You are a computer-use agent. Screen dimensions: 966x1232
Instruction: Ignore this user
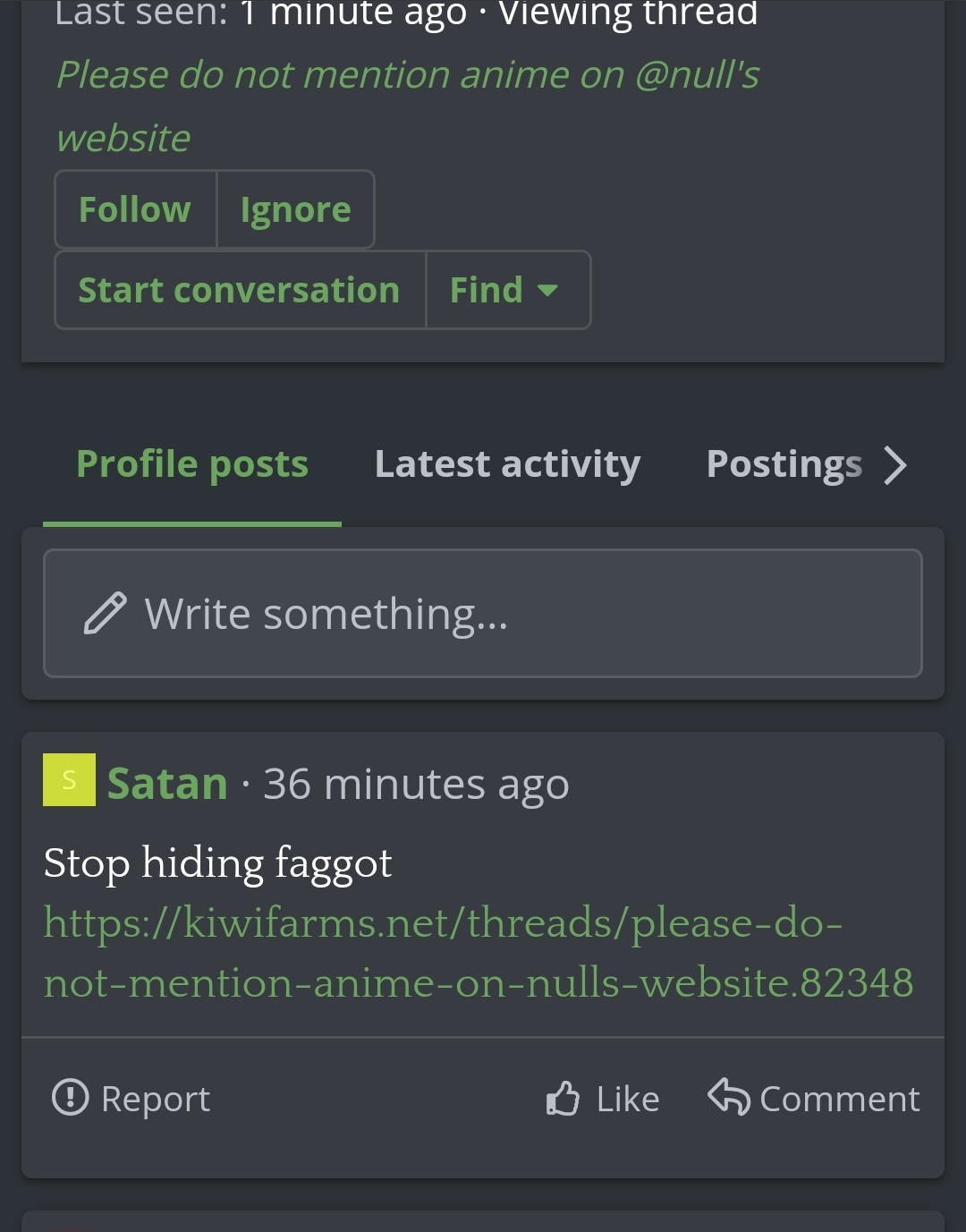(x=295, y=209)
